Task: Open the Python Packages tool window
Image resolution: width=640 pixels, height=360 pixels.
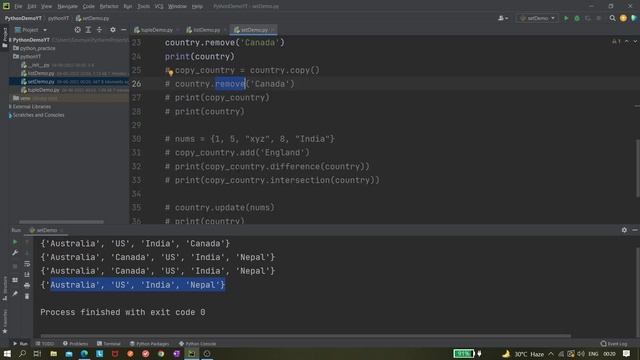Action: click(149, 344)
